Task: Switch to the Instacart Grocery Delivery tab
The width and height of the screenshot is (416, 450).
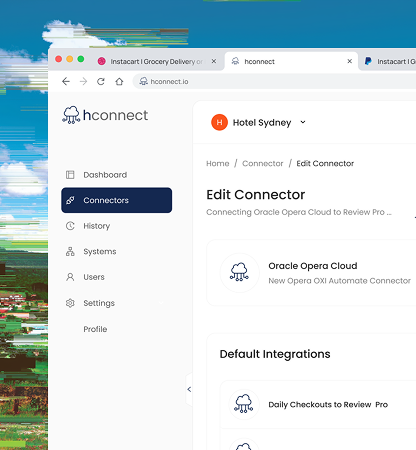Action: (x=157, y=61)
